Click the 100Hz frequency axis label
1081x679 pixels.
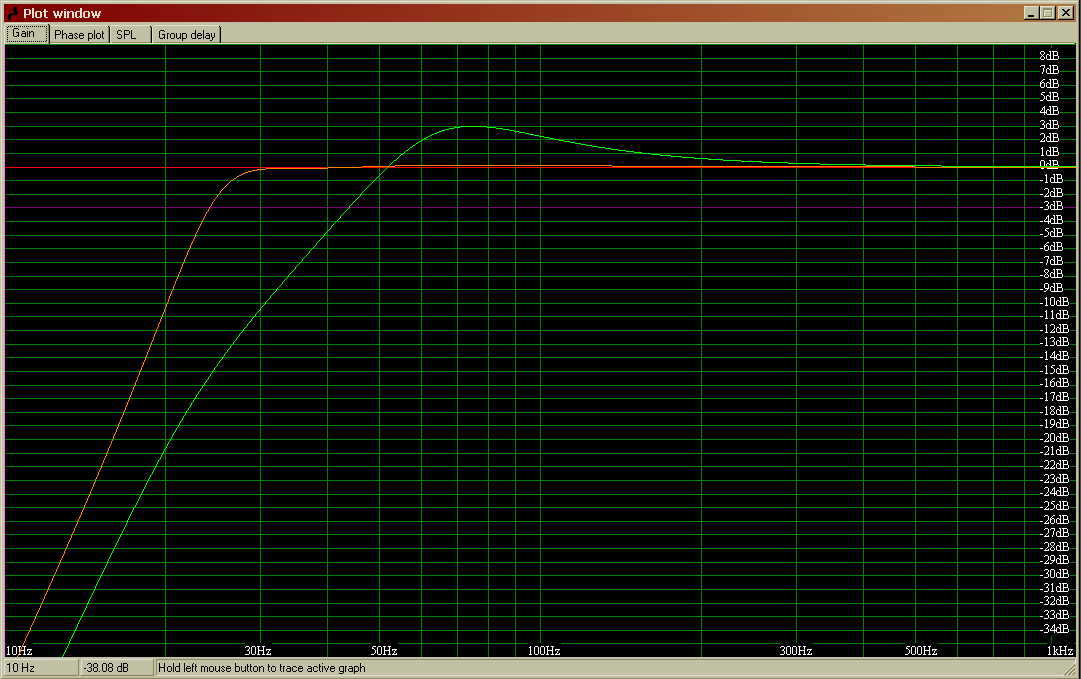point(543,651)
